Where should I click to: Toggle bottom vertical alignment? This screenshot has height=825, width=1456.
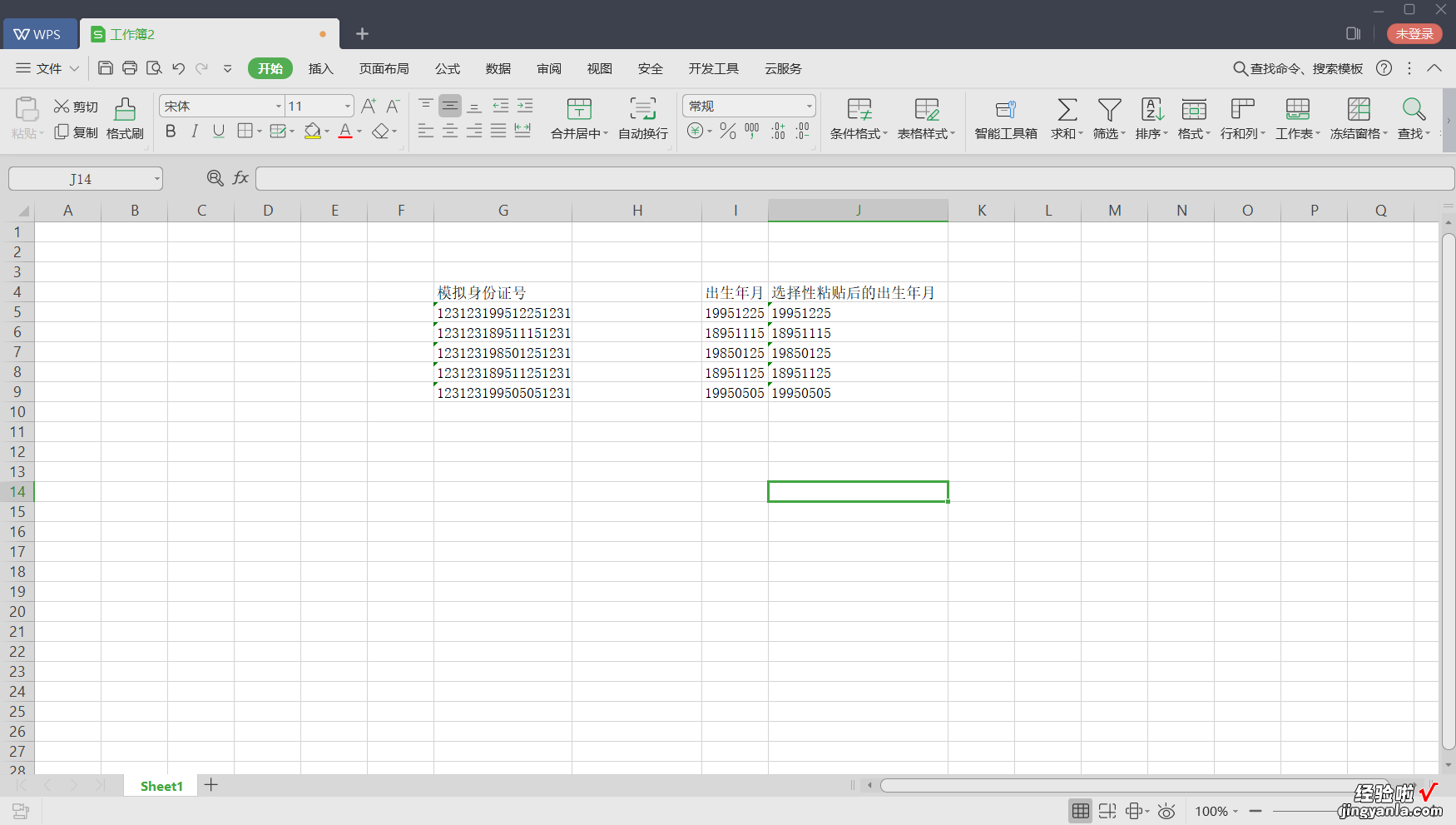(474, 106)
